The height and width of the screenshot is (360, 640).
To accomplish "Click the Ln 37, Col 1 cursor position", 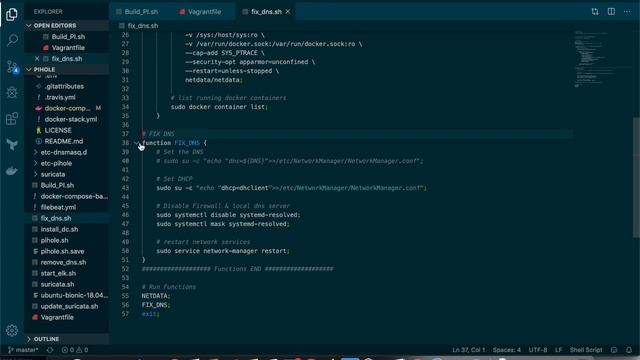I will [469, 350].
